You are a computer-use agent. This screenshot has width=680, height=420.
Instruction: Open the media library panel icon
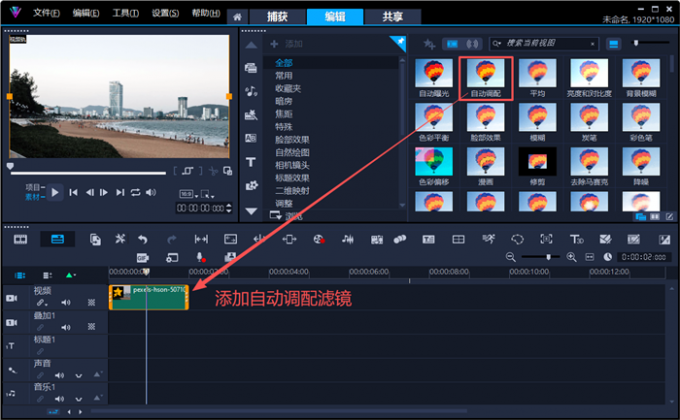tap(251, 68)
